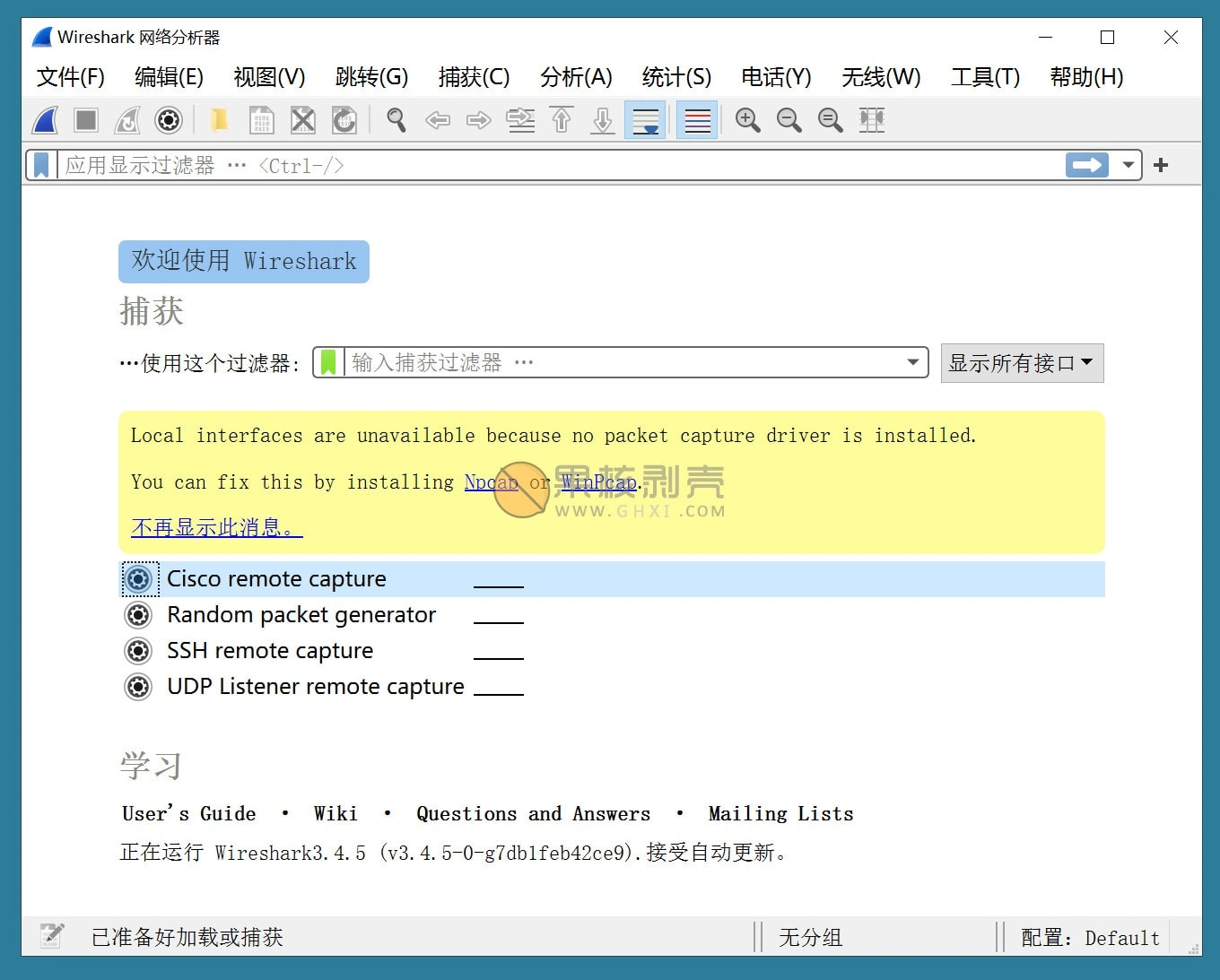Save capture file using toolbar icon
Viewport: 1220px width, 980px height.
point(261,119)
